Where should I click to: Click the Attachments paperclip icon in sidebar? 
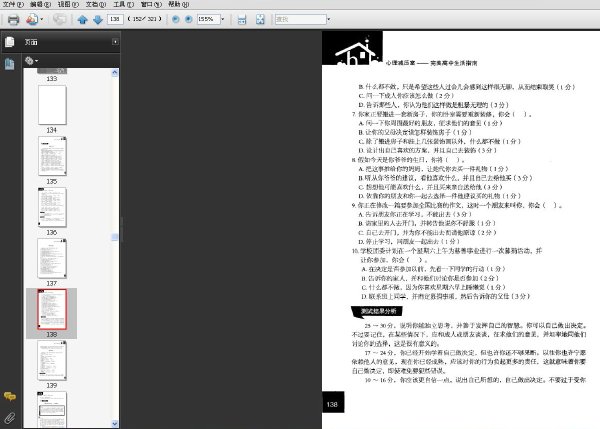[10, 418]
